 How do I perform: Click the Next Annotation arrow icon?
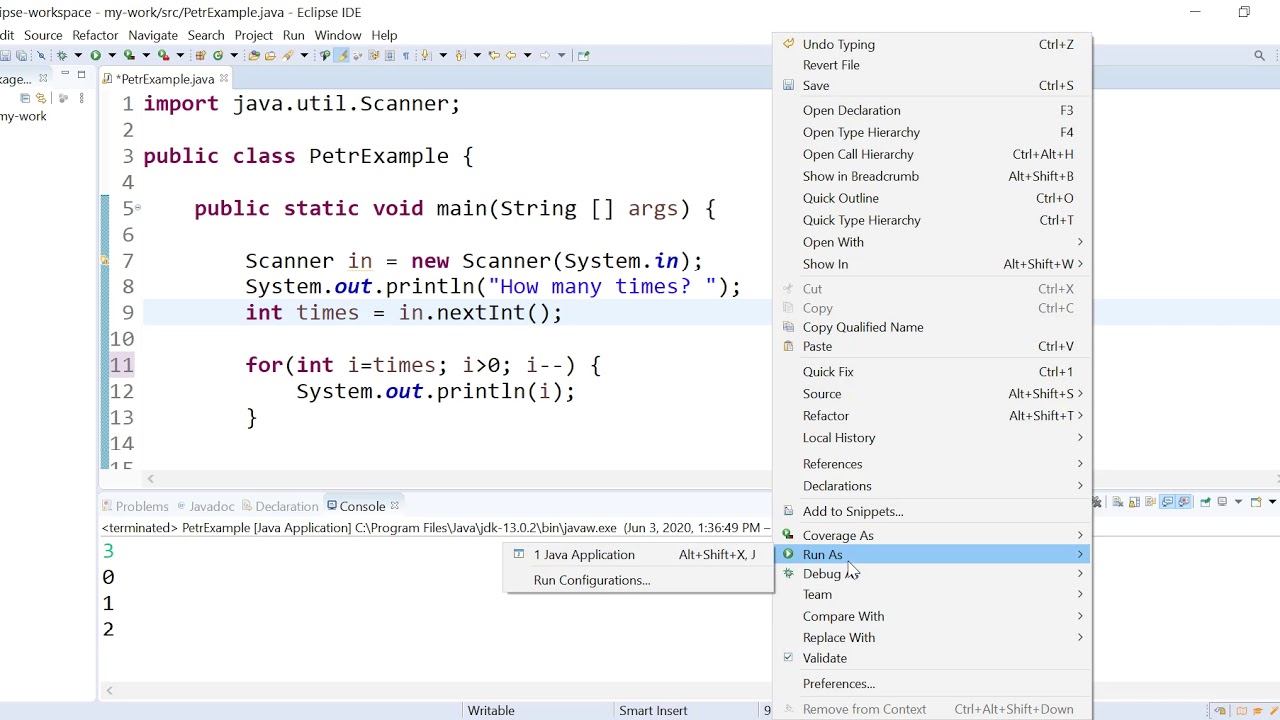pyautogui.click(x=425, y=56)
